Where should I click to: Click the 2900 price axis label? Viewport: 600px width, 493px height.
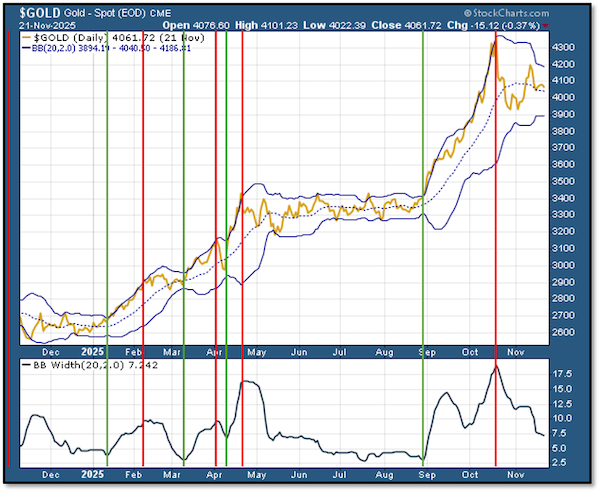pyautogui.click(x=563, y=282)
